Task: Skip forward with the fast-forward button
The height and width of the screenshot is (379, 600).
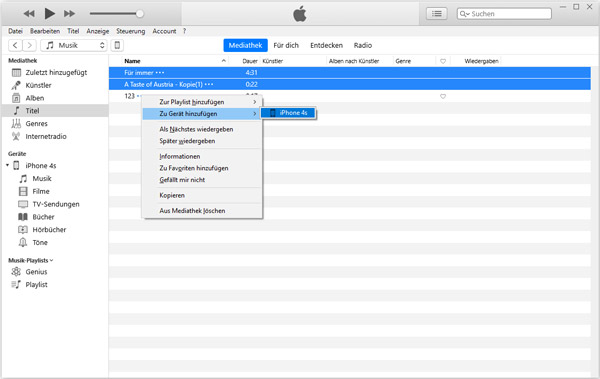Action: click(69, 14)
